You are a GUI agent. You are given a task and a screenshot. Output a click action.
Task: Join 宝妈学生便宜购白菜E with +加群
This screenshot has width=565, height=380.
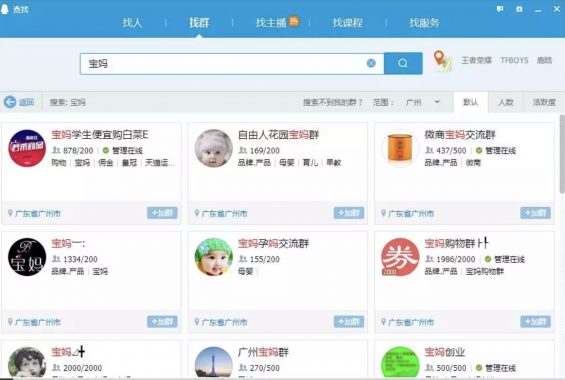click(x=162, y=213)
